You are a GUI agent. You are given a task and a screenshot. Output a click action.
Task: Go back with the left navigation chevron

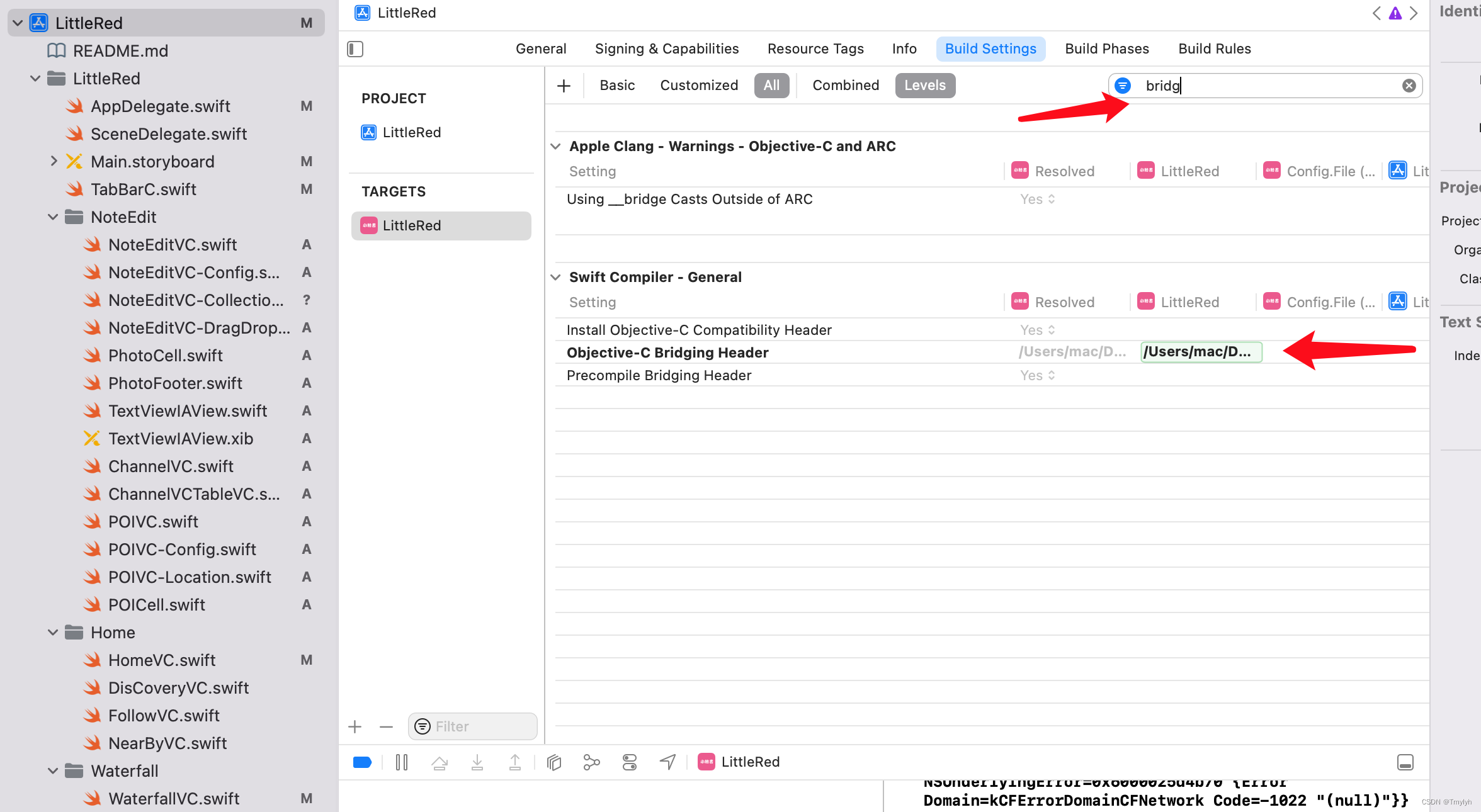pos(1376,13)
